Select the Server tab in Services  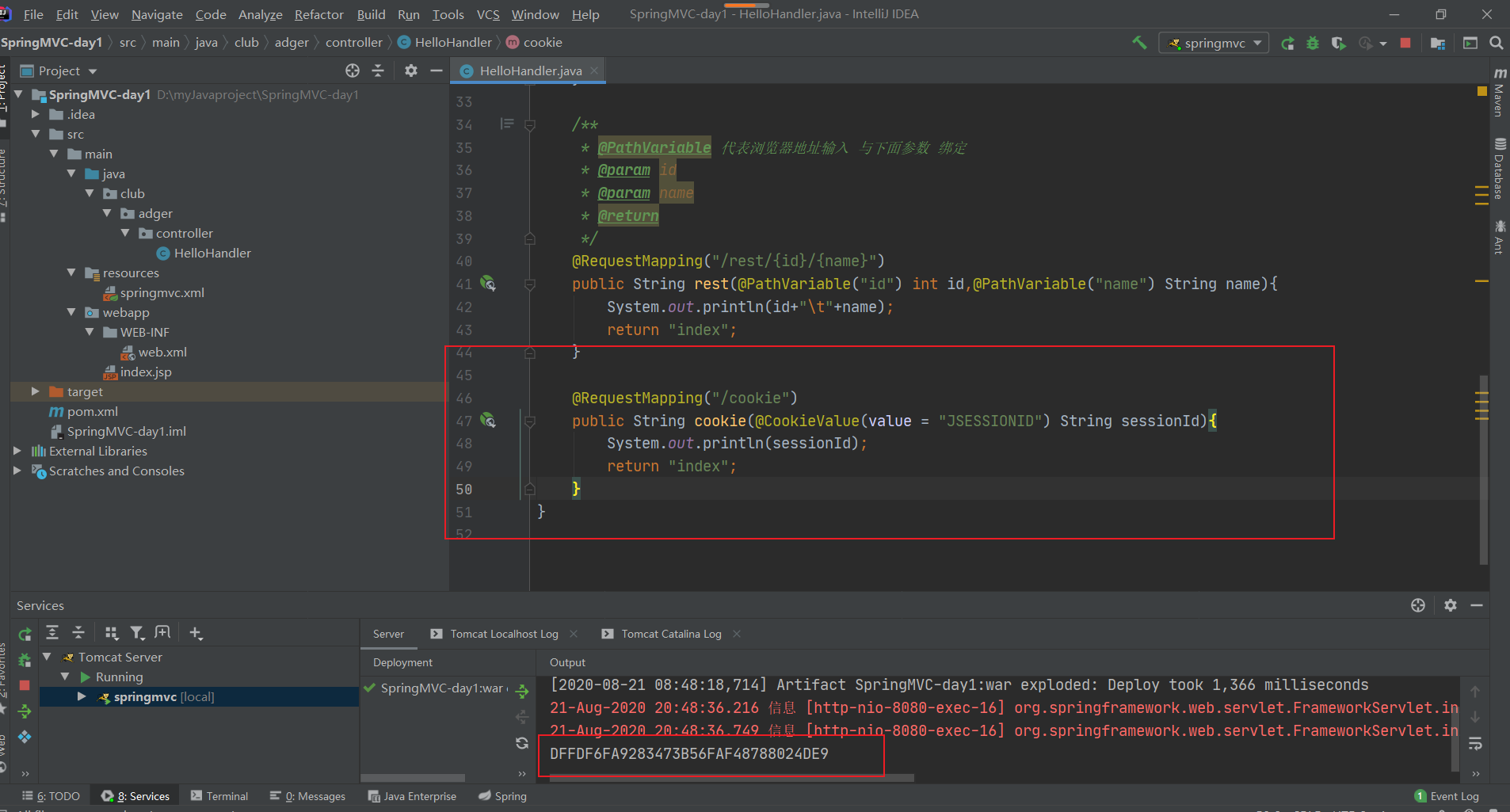[388, 634]
